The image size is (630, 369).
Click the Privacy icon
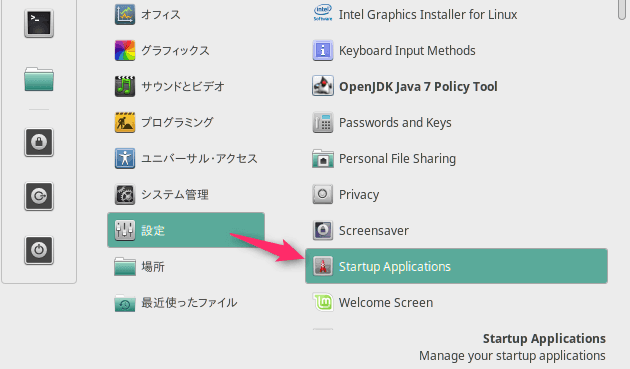click(323, 194)
